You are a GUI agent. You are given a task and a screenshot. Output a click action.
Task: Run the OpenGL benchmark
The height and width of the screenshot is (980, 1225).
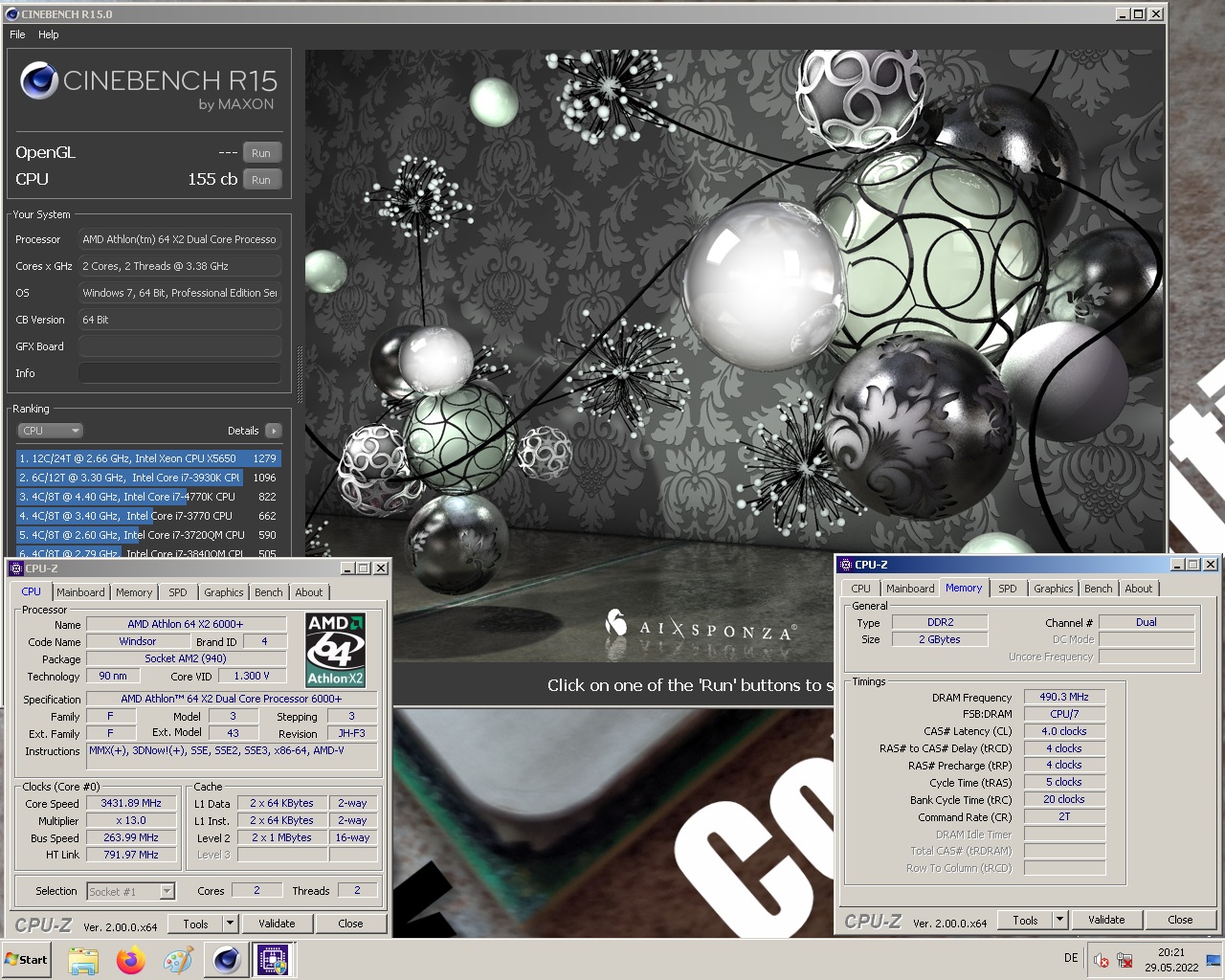(x=261, y=153)
